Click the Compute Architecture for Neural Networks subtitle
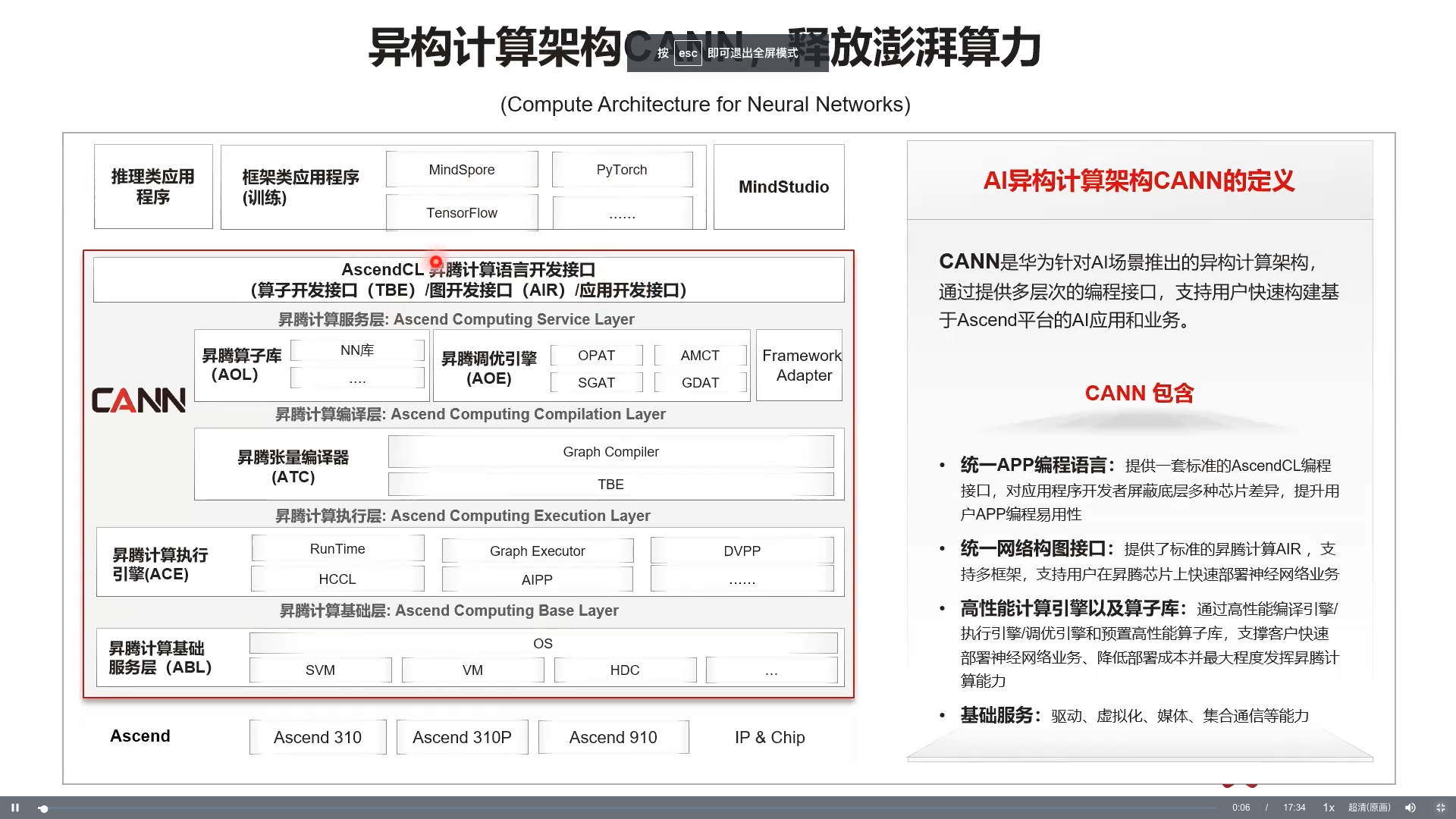Image resolution: width=1456 pixels, height=819 pixels. pyautogui.click(x=705, y=105)
